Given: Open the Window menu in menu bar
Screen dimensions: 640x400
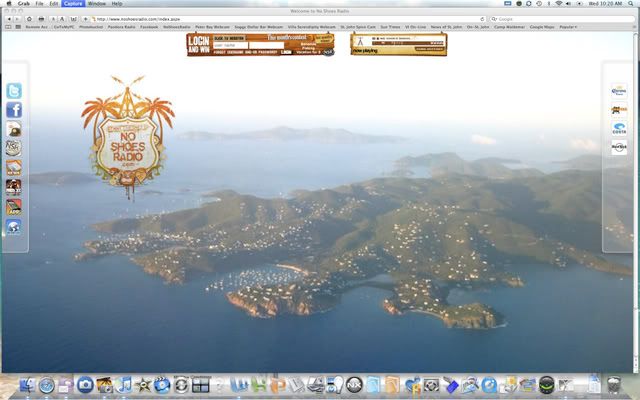Looking at the screenshot, I should coord(97,4).
